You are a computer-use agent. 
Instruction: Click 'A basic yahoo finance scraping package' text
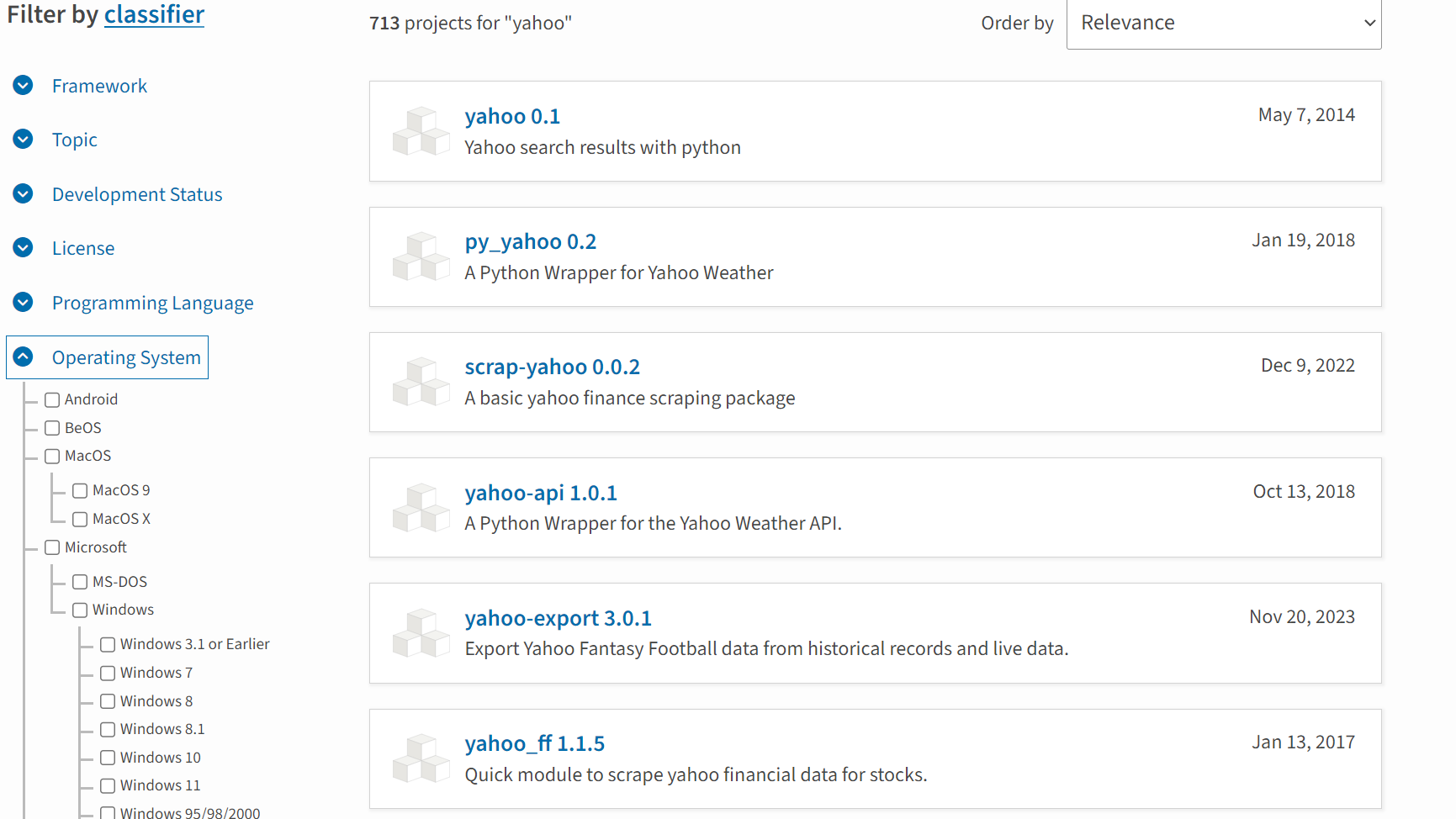point(630,399)
